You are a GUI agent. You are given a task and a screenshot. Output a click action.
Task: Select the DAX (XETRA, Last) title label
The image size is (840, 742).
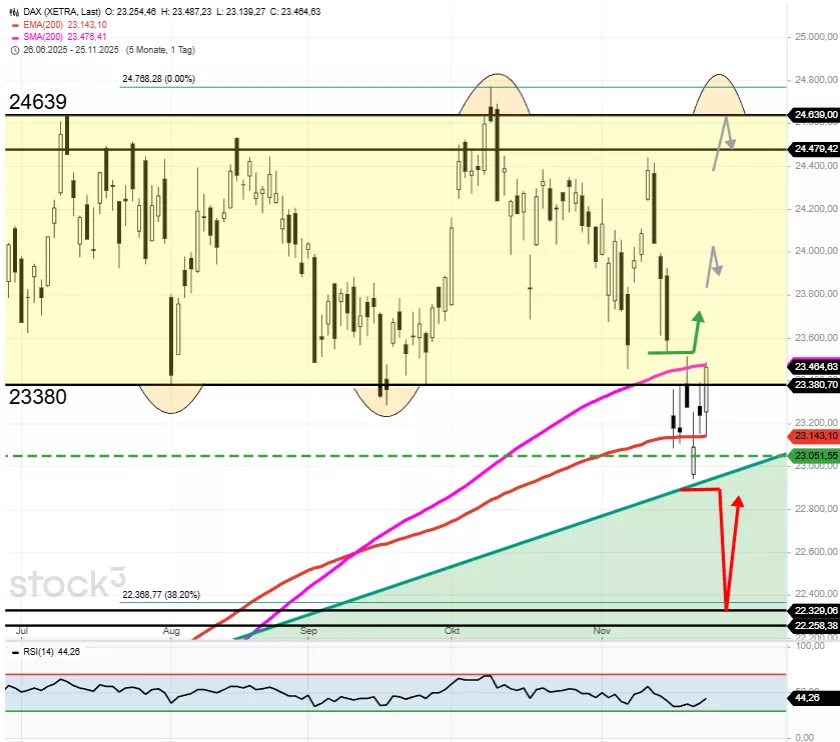pos(66,13)
